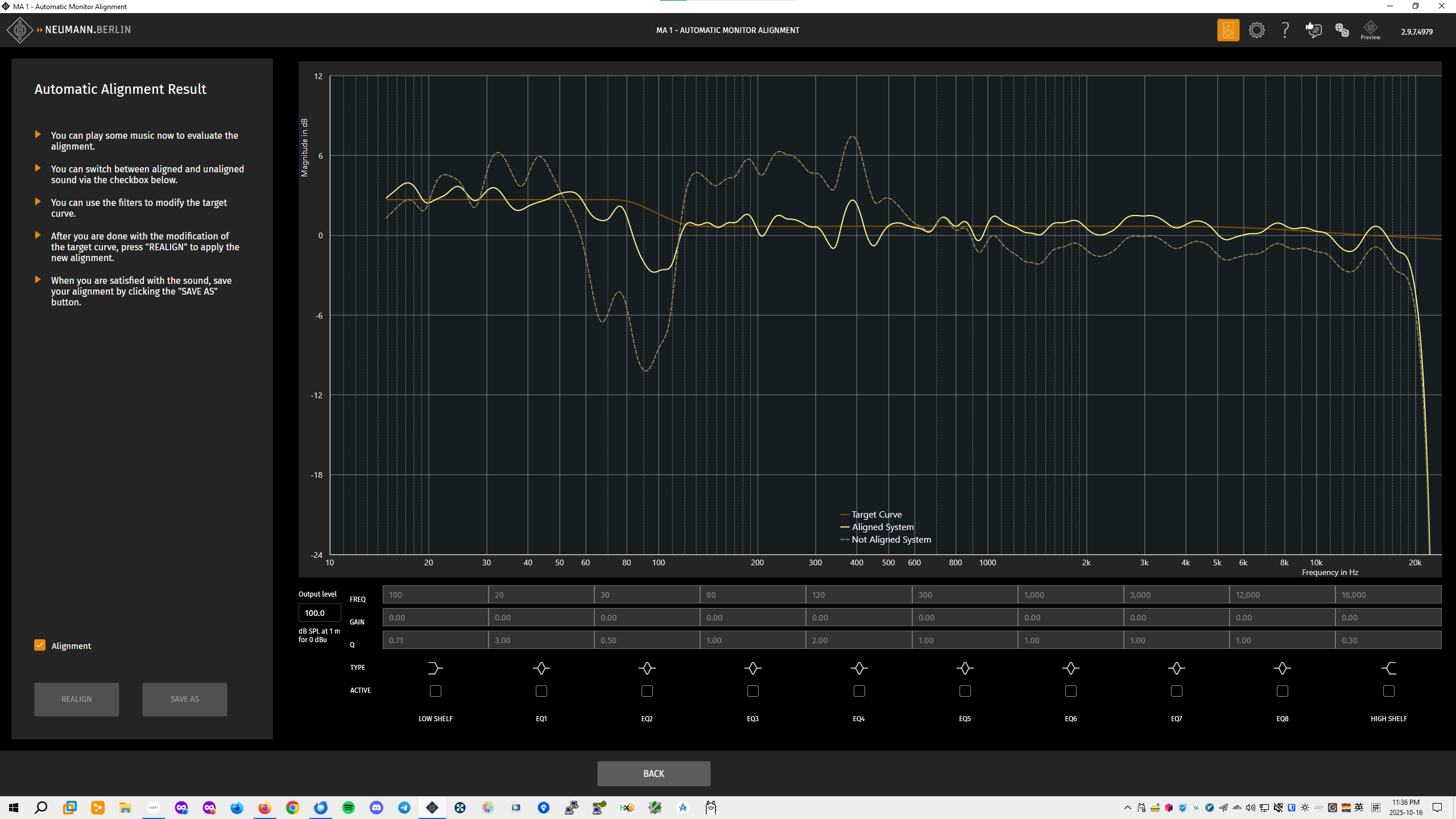Click the thumbs-up feedback icon
The image size is (1456, 819).
(x=1313, y=30)
